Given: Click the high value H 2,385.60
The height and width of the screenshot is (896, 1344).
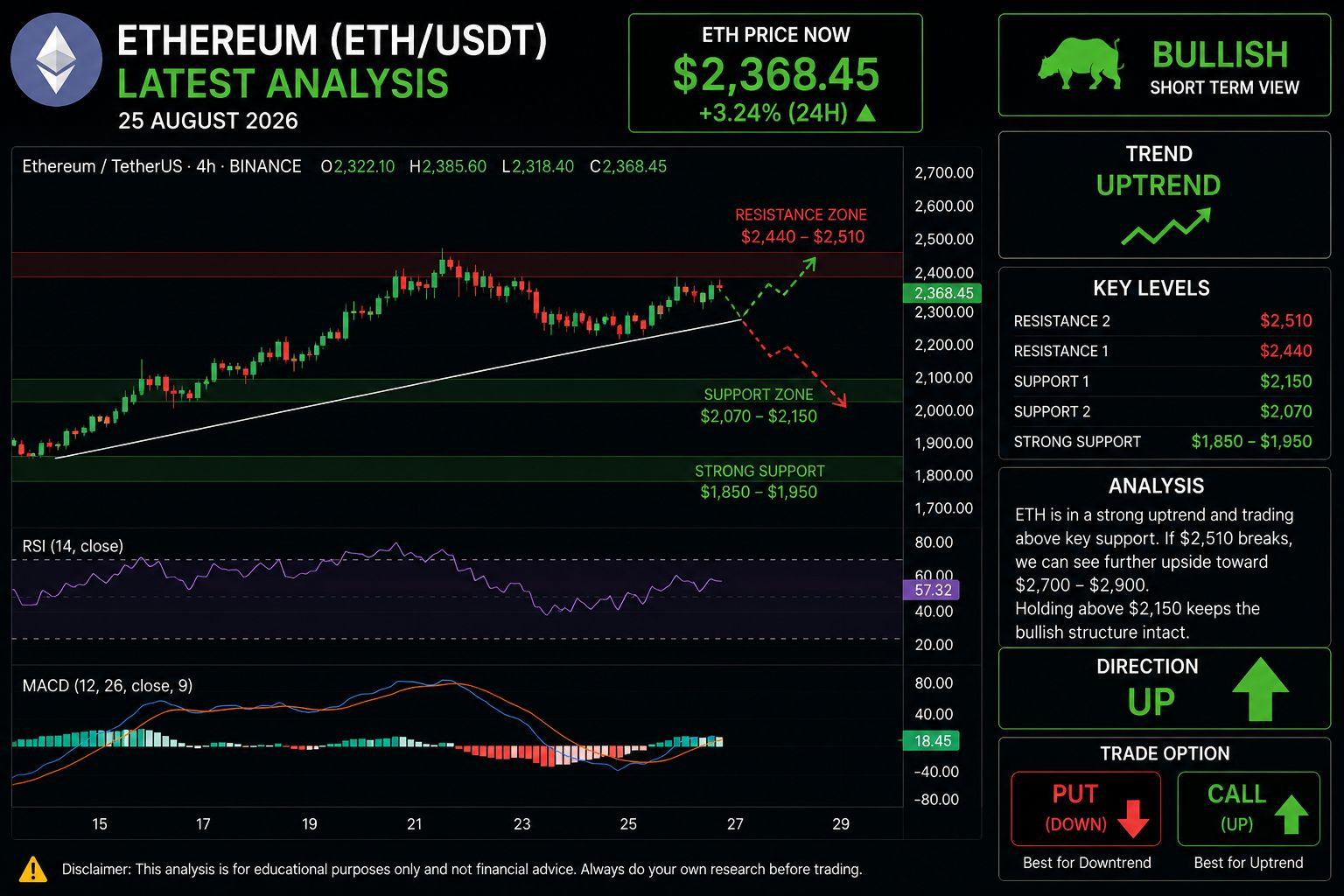Looking at the screenshot, I should 448,166.
